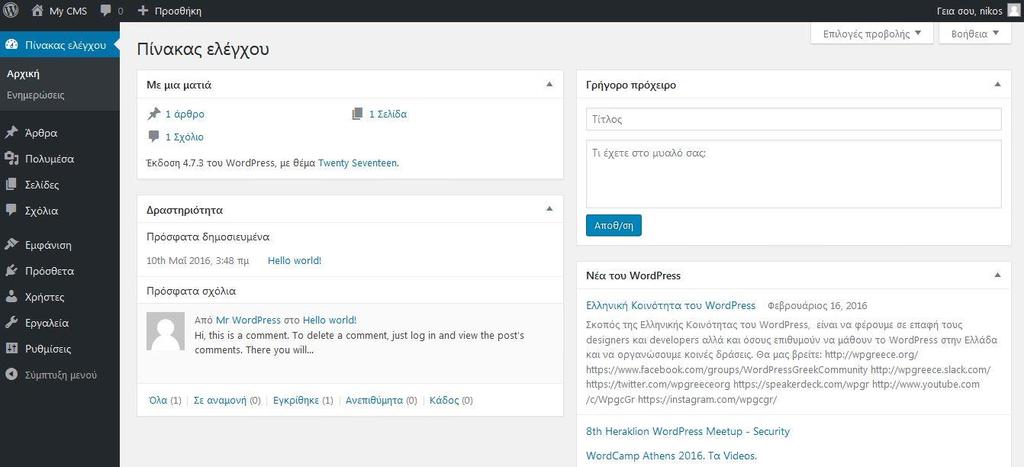1024x467 pixels.
Task: Click the page icon next to 1 Σελίδα
Action: pyautogui.click(x=357, y=114)
